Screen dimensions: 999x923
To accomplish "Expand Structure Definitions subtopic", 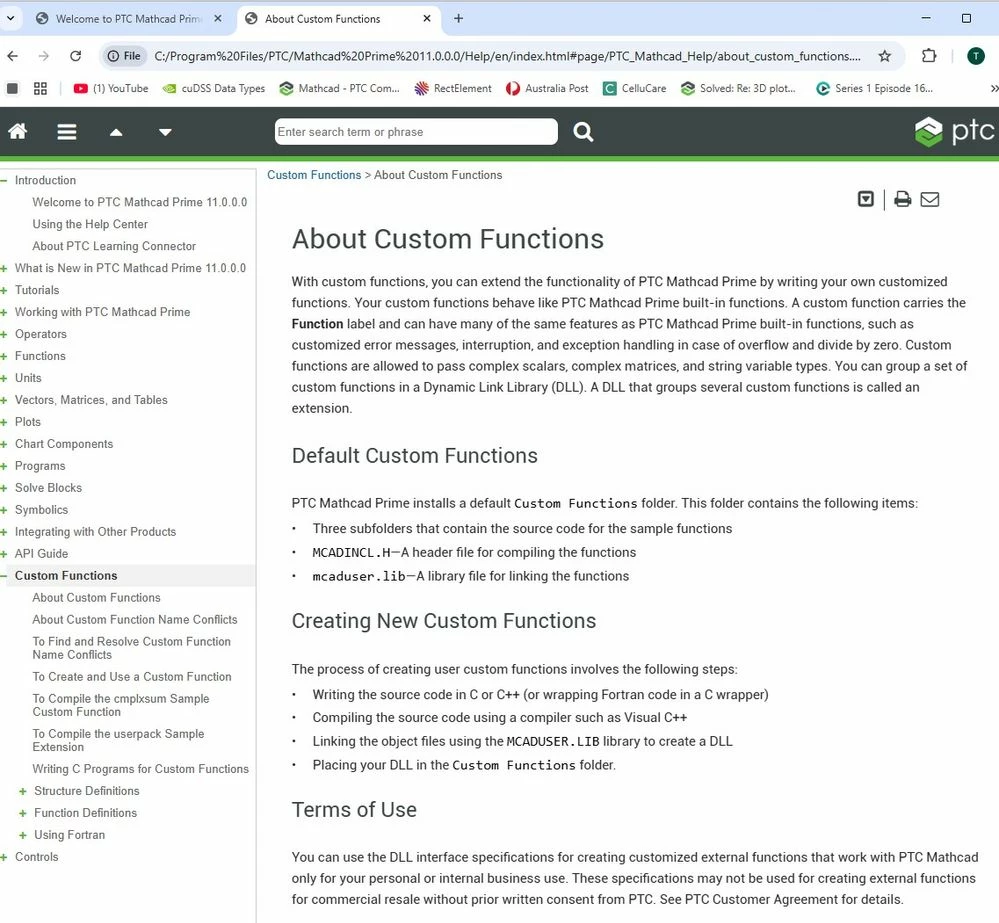I will 23,791.
